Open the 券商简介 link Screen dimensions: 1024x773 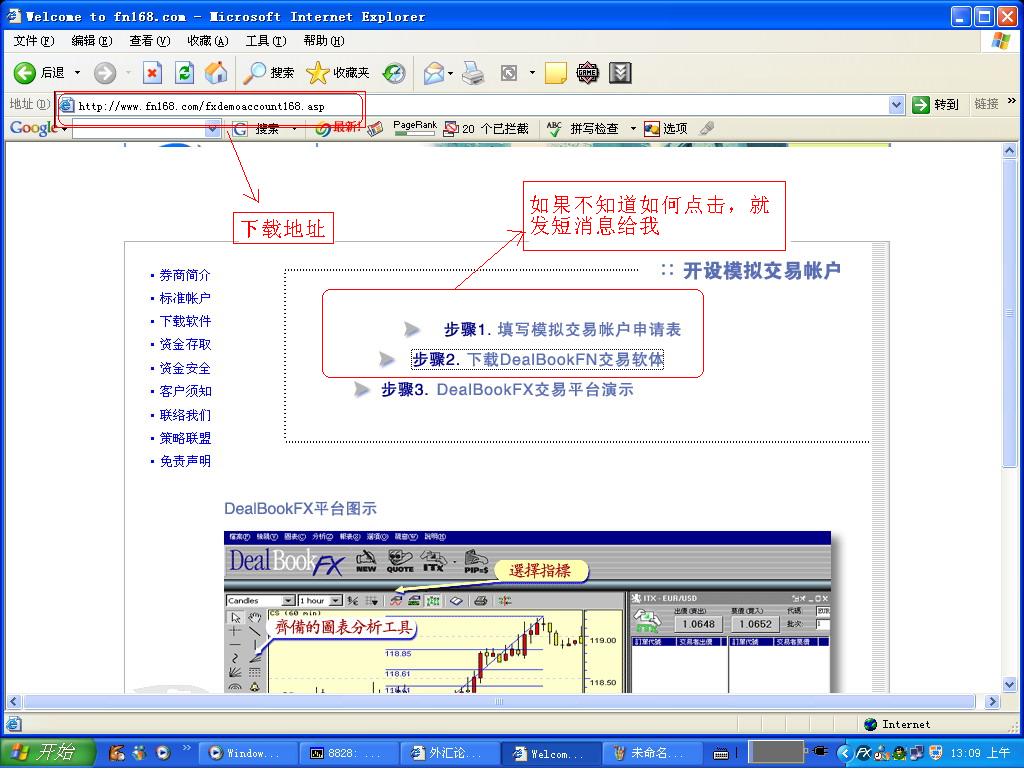pos(185,276)
